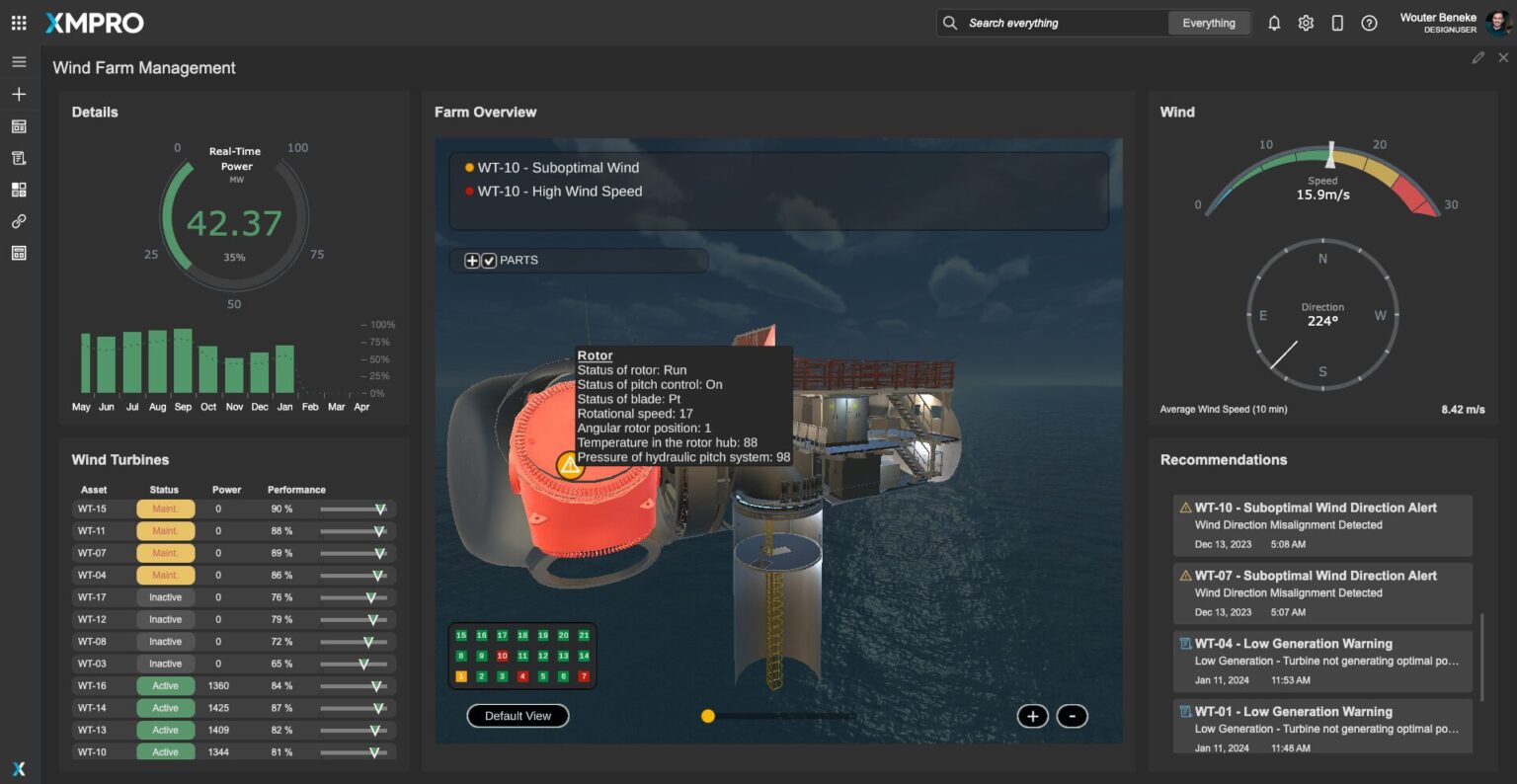Click the pencil edit page icon
This screenshot has width=1517, height=784.
(1477, 58)
